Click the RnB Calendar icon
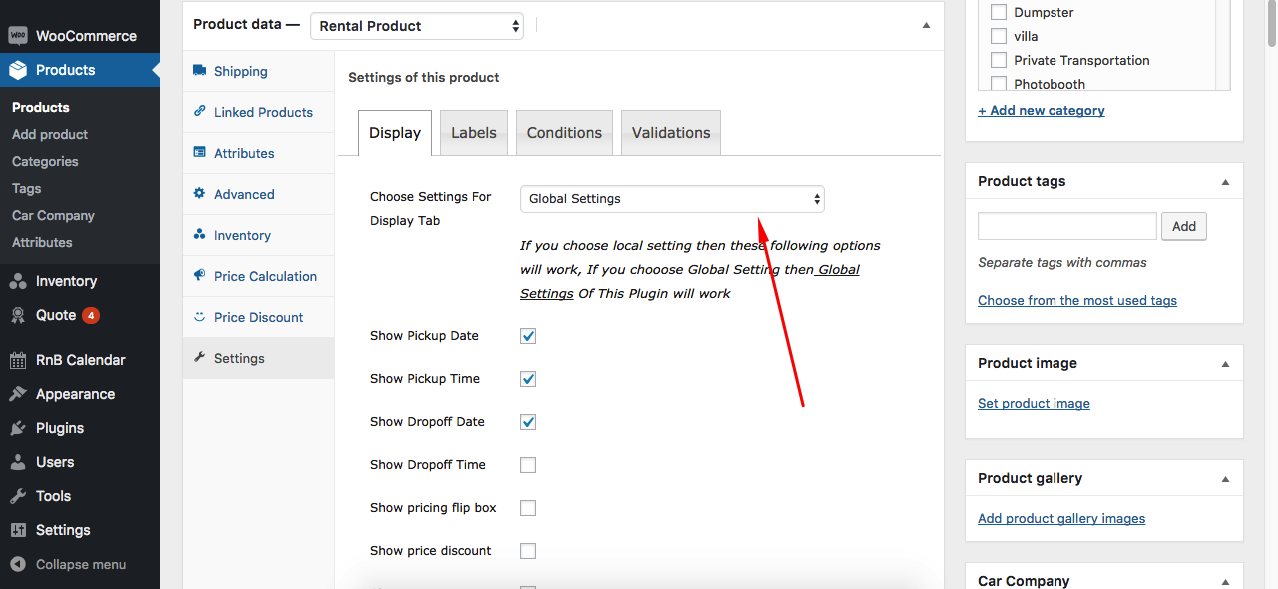The height and width of the screenshot is (589, 1278). tap(17, 360)
